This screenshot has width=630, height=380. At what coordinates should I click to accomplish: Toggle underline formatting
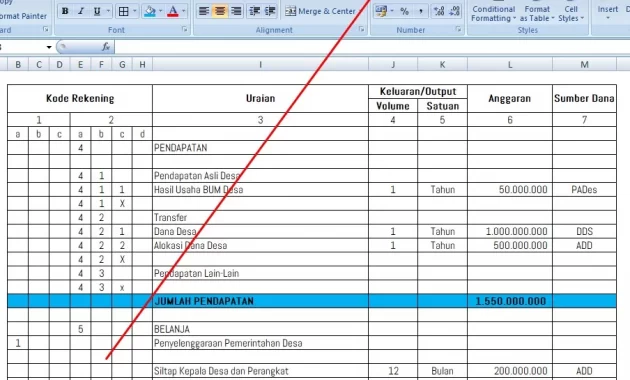click(x=97, y=11)
